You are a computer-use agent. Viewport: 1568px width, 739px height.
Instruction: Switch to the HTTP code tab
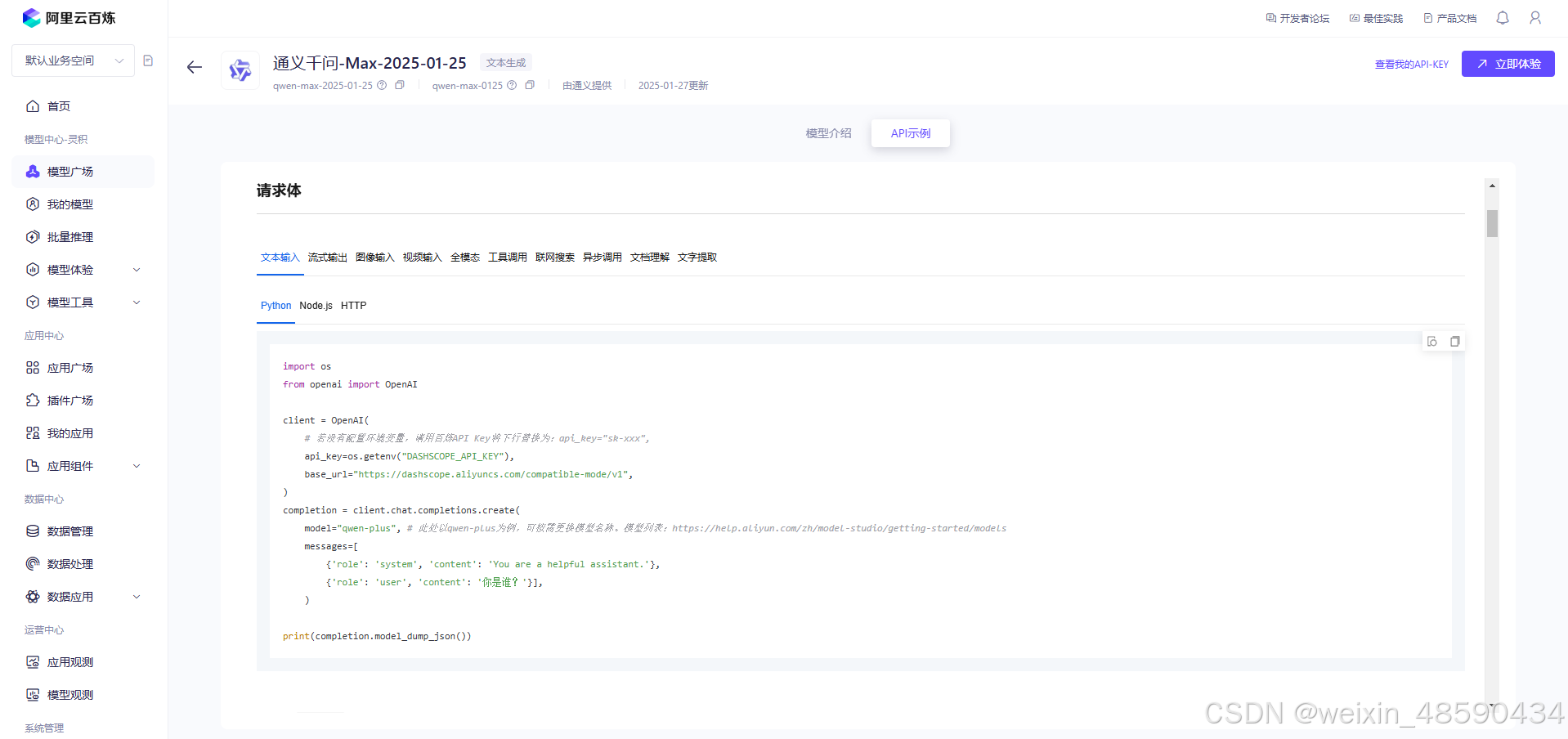353,306
